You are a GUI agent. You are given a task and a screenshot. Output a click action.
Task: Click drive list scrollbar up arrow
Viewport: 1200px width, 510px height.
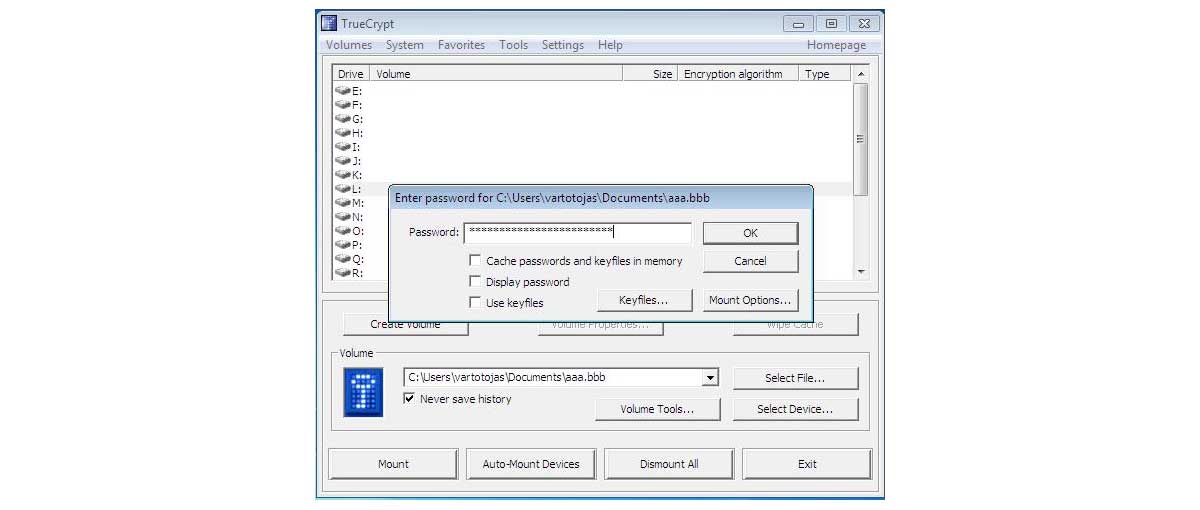[861, 74]
